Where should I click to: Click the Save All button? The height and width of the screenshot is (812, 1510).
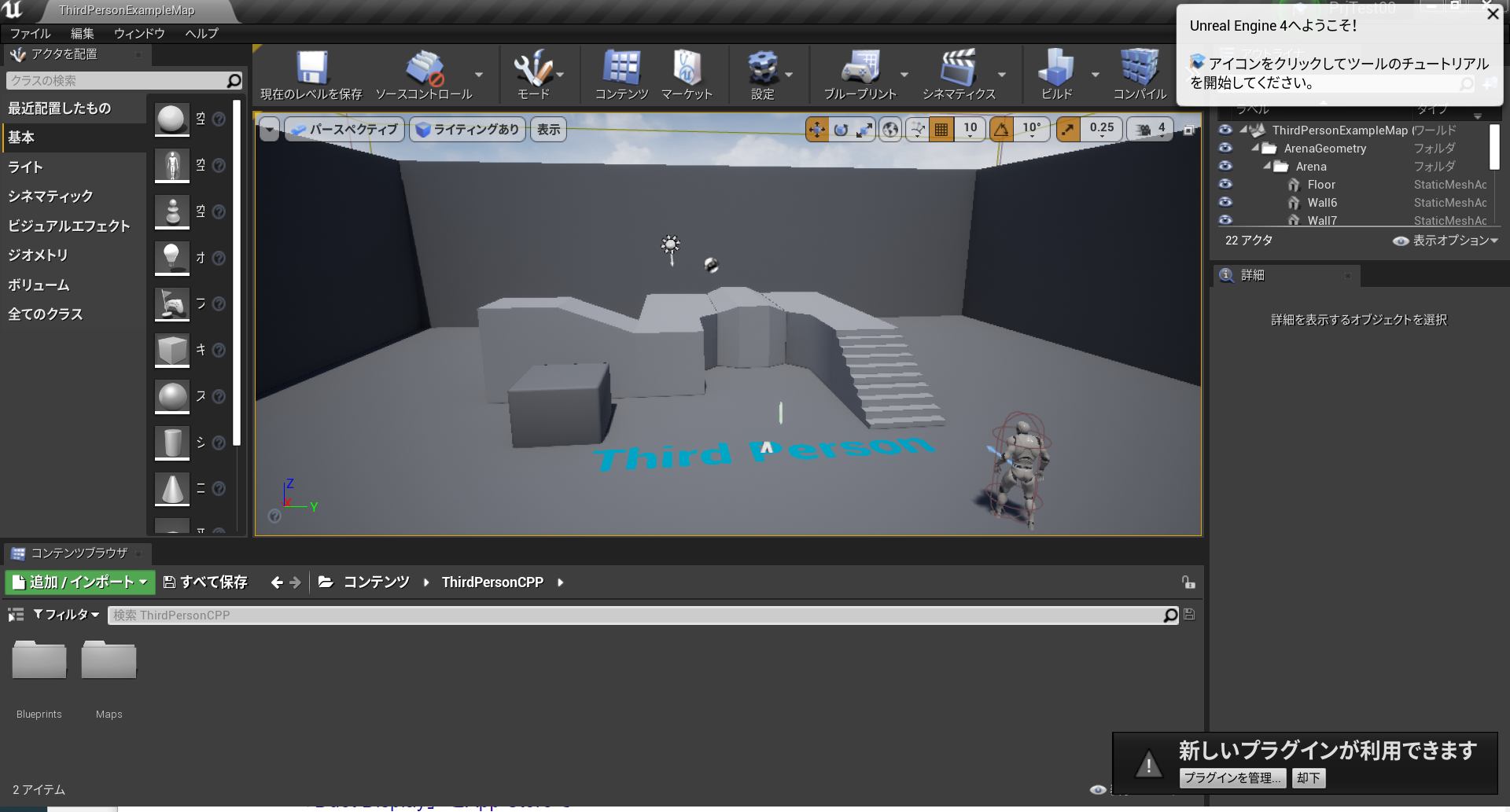tap(205, 582)
